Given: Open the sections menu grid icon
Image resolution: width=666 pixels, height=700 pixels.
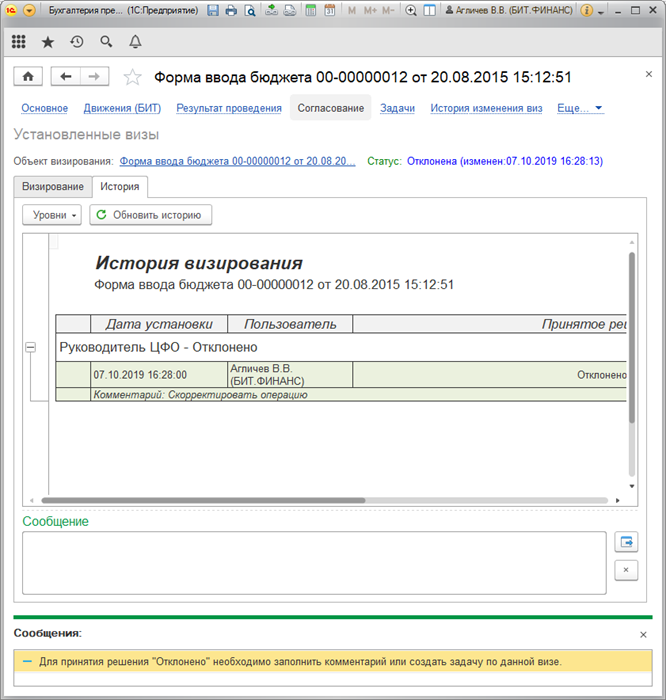Looking at the screenshot, I should click(19, 42).
